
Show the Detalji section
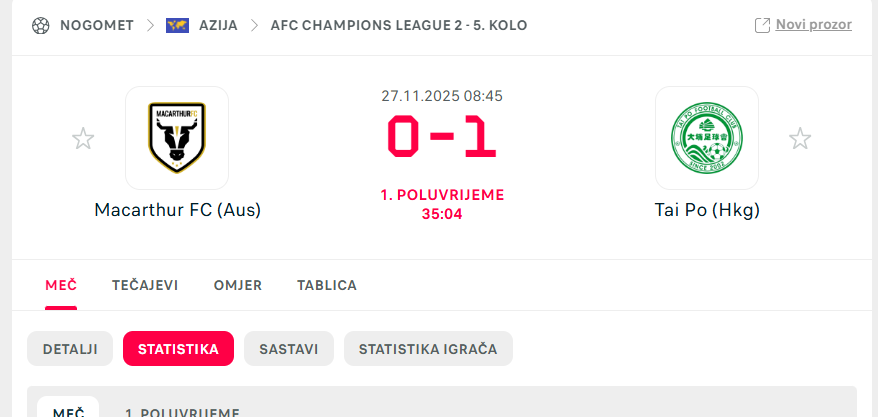point(70,349)
